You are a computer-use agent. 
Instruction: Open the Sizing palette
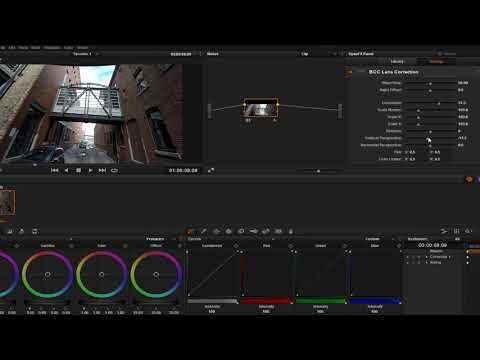[266, 231]
